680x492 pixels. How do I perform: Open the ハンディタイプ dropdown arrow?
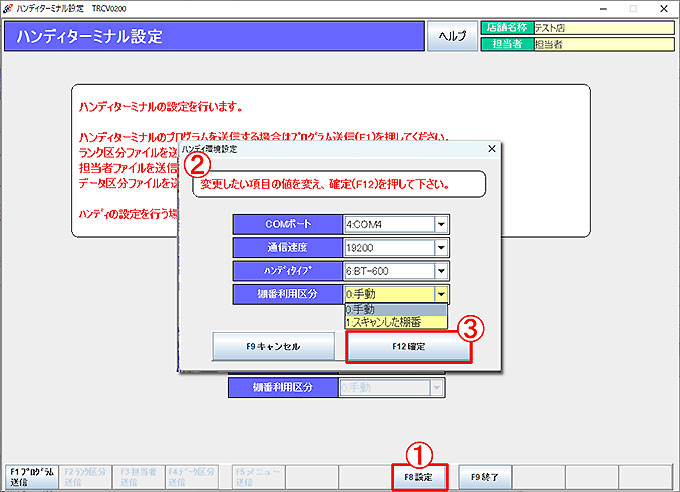441,271
